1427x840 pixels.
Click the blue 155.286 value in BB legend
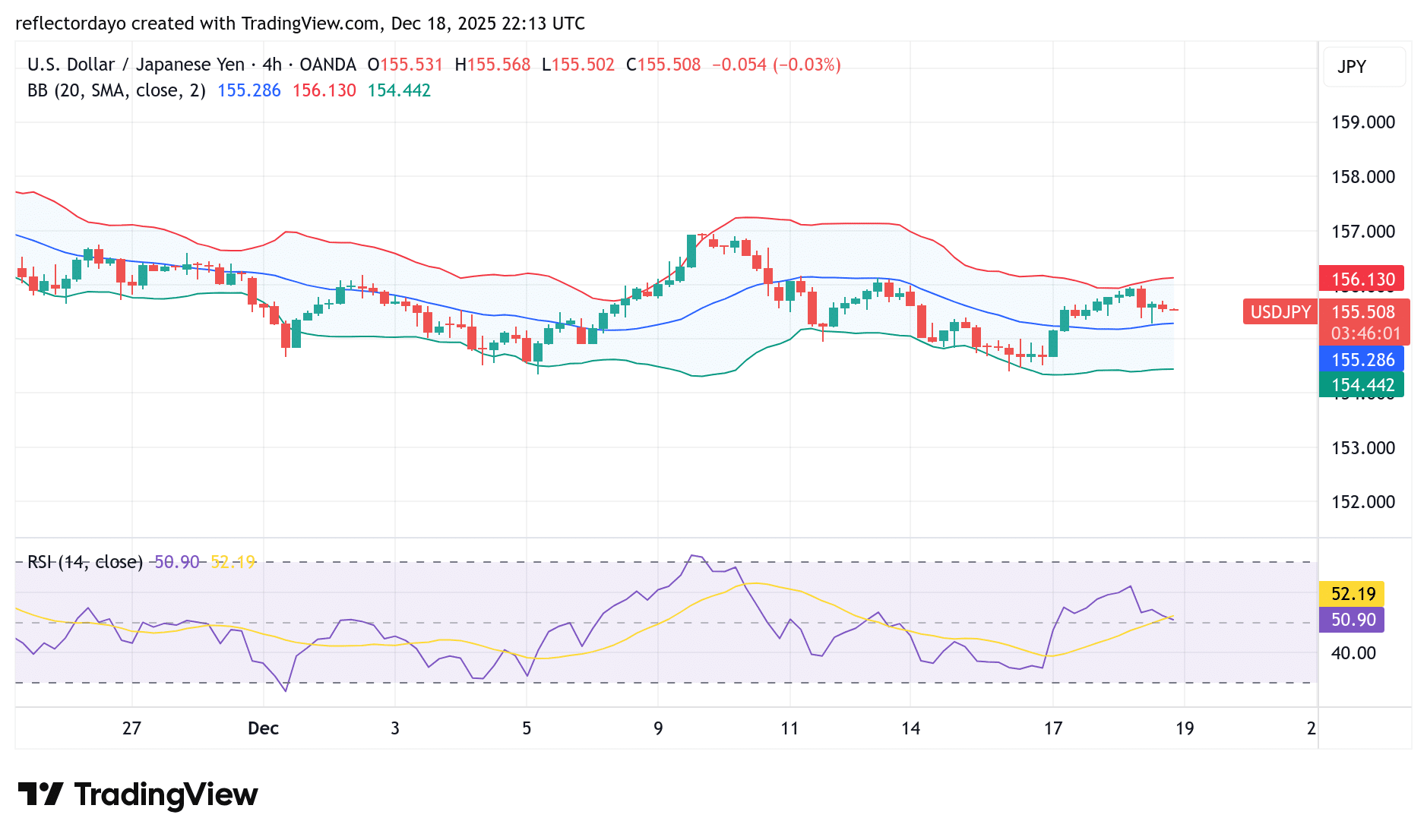coord(249,90)
